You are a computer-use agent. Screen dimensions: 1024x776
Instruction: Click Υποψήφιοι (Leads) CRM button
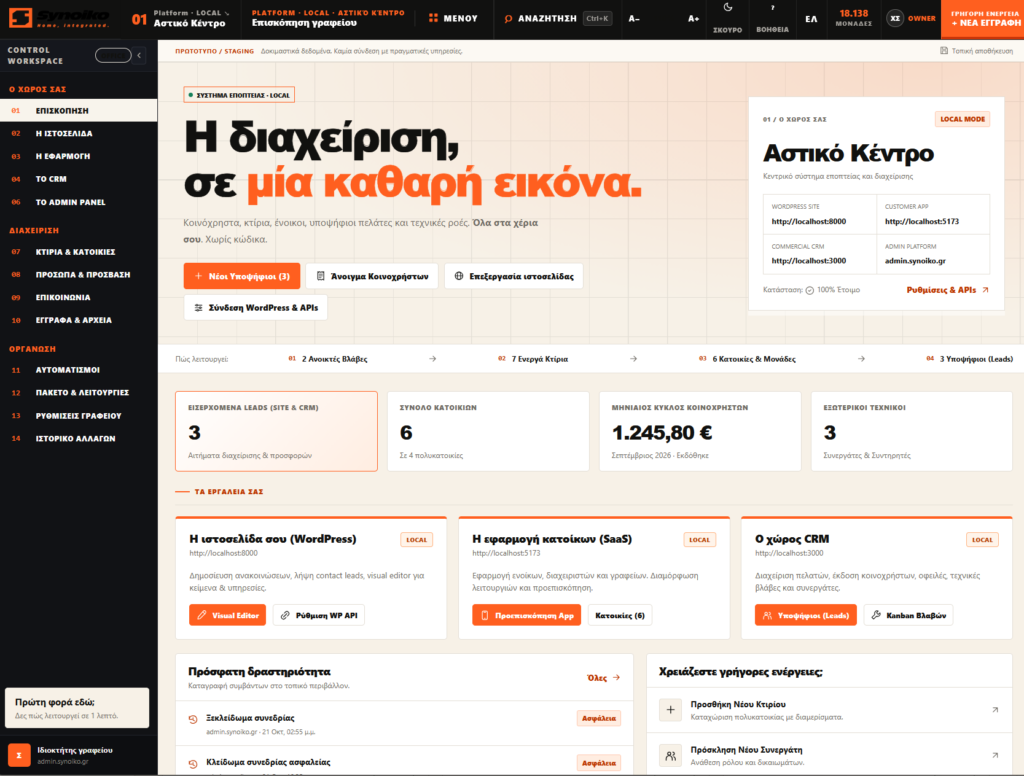coord(805,615)
